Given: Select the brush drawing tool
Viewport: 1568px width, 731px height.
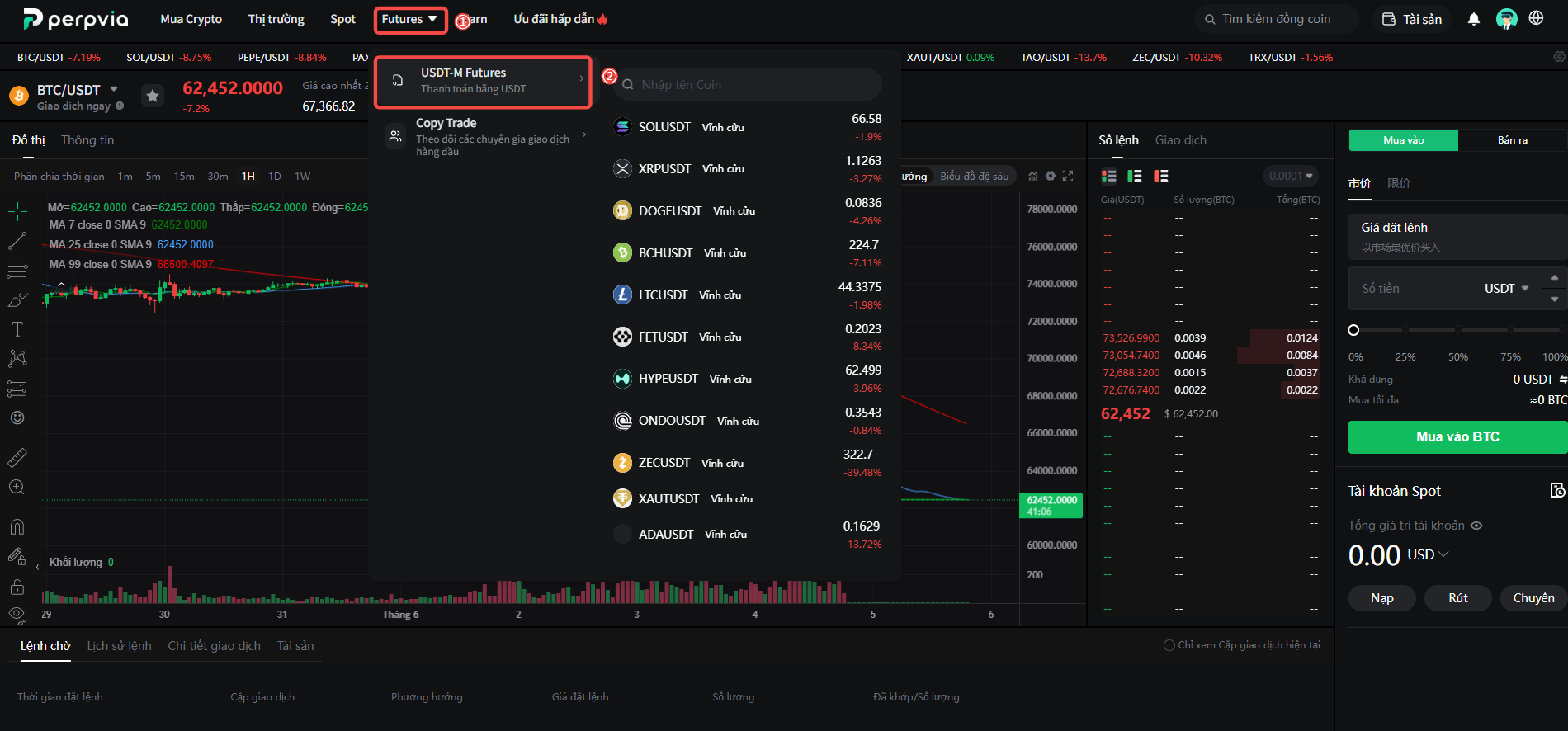Looking at the screenshot, I should pyautogui.click(x=17, y=299).
